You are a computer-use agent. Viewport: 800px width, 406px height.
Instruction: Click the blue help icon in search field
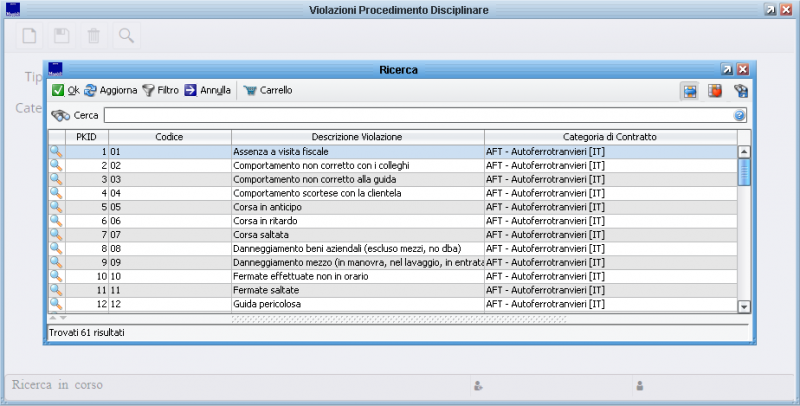(740, 116)
